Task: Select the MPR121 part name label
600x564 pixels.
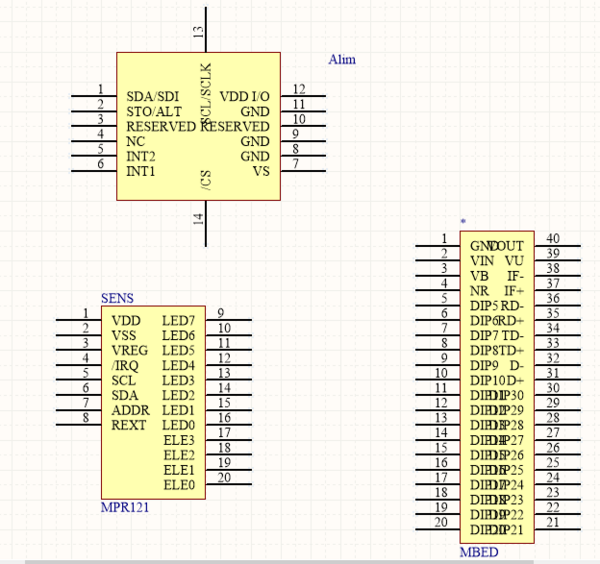Action: [125, 508]
